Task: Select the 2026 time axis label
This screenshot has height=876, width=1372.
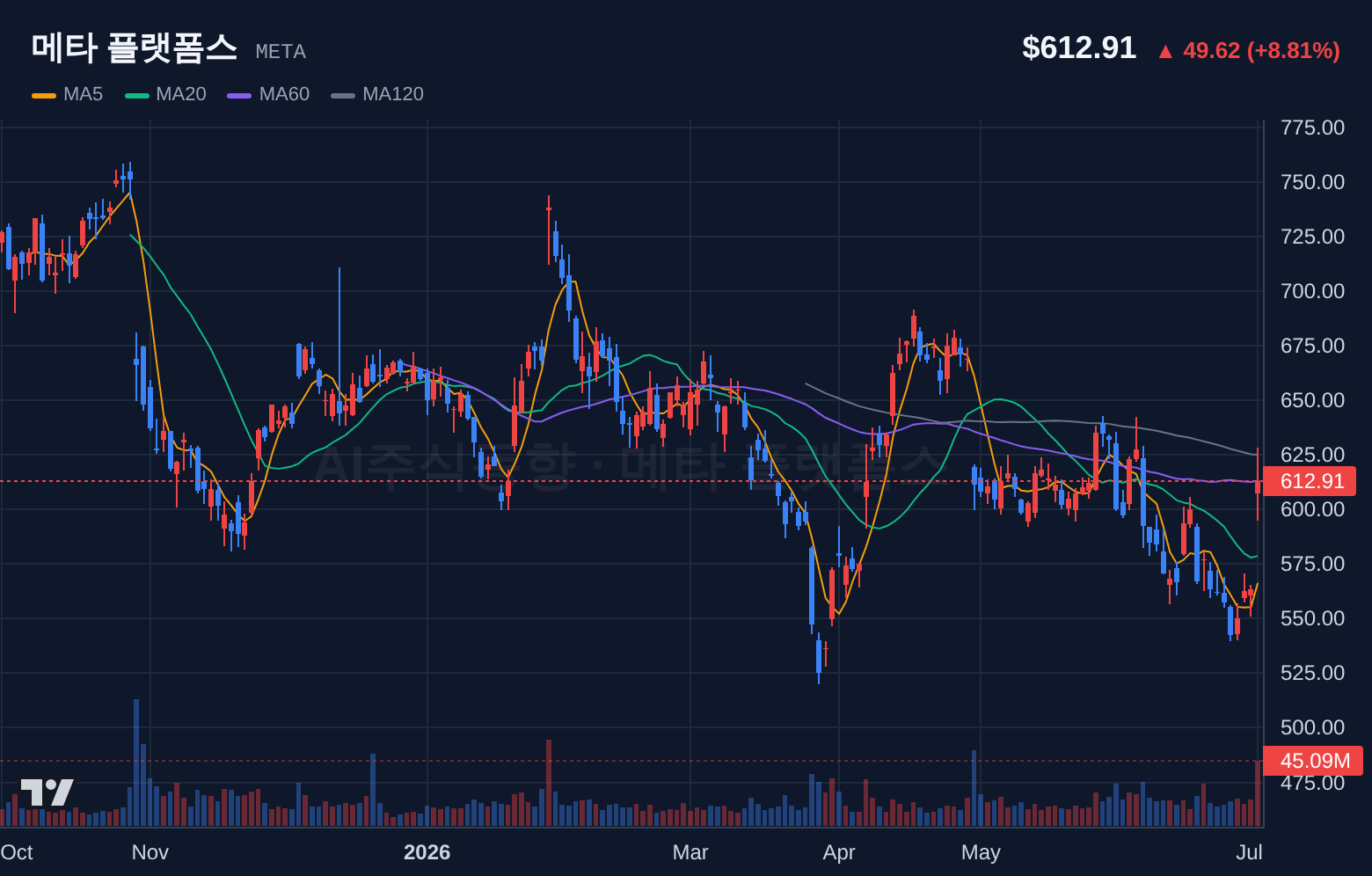Action: click(427, 852)
